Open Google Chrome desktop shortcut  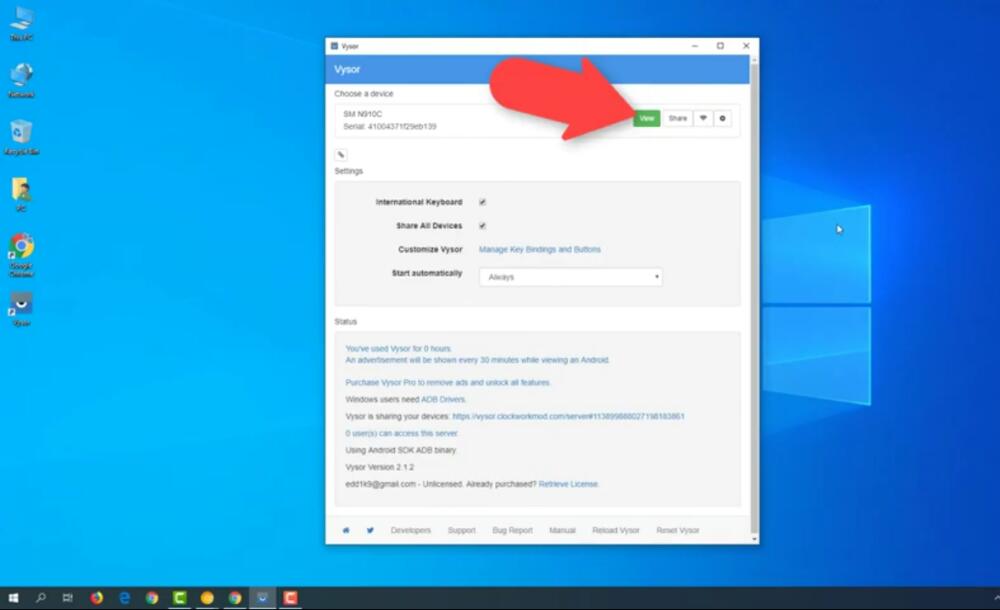tap(21, 255)
